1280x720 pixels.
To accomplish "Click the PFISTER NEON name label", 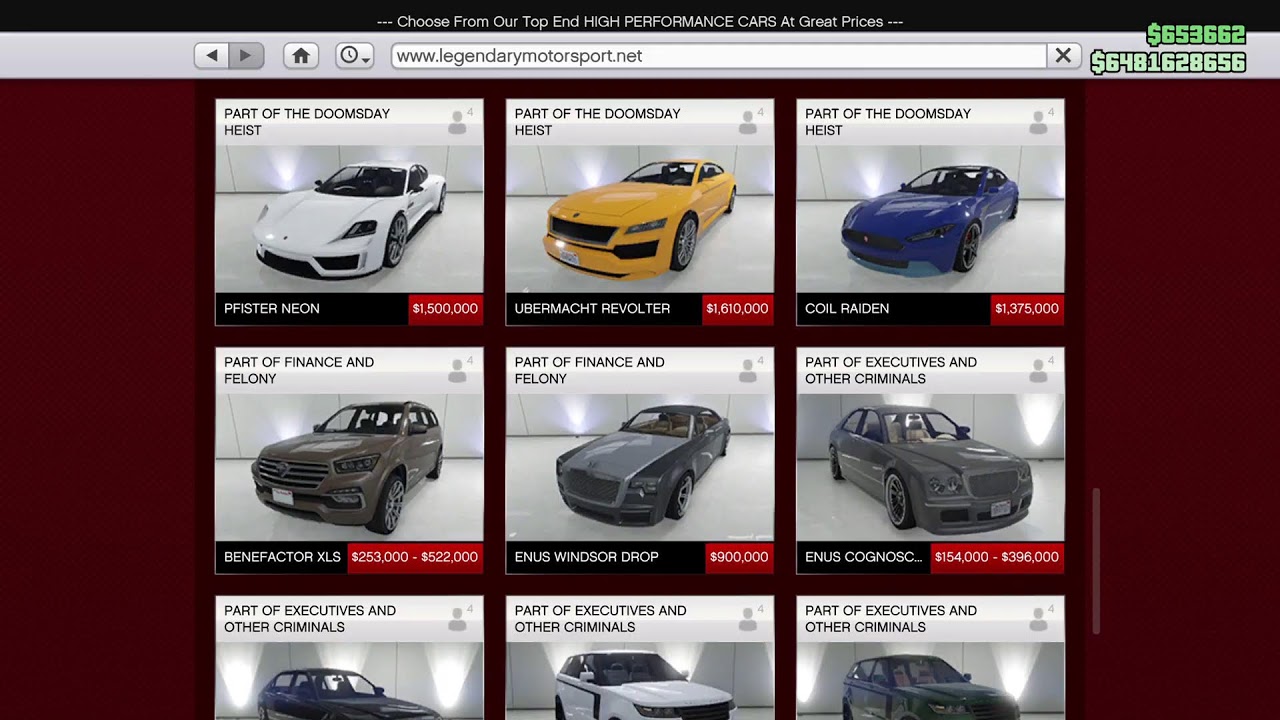I will coord(272,309).
